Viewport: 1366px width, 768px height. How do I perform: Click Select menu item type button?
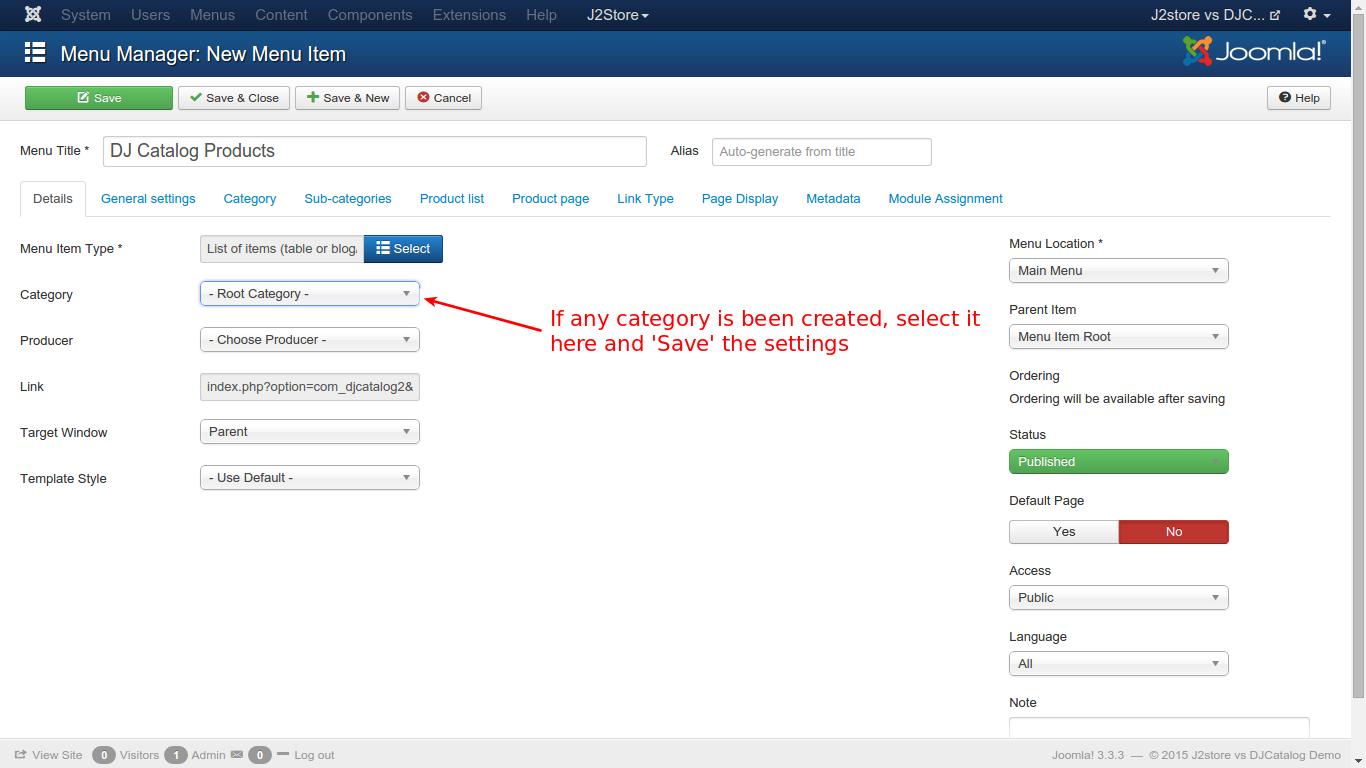click(x=403, y=249)
